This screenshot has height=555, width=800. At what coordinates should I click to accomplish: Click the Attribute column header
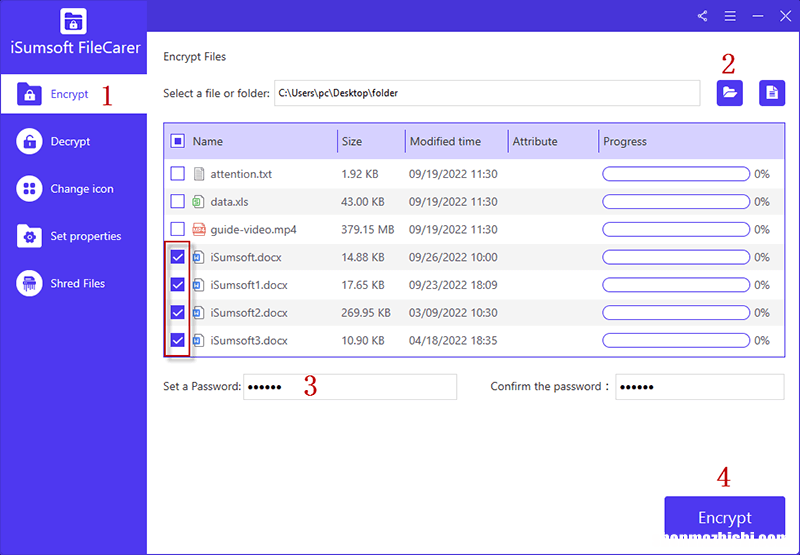535,142
